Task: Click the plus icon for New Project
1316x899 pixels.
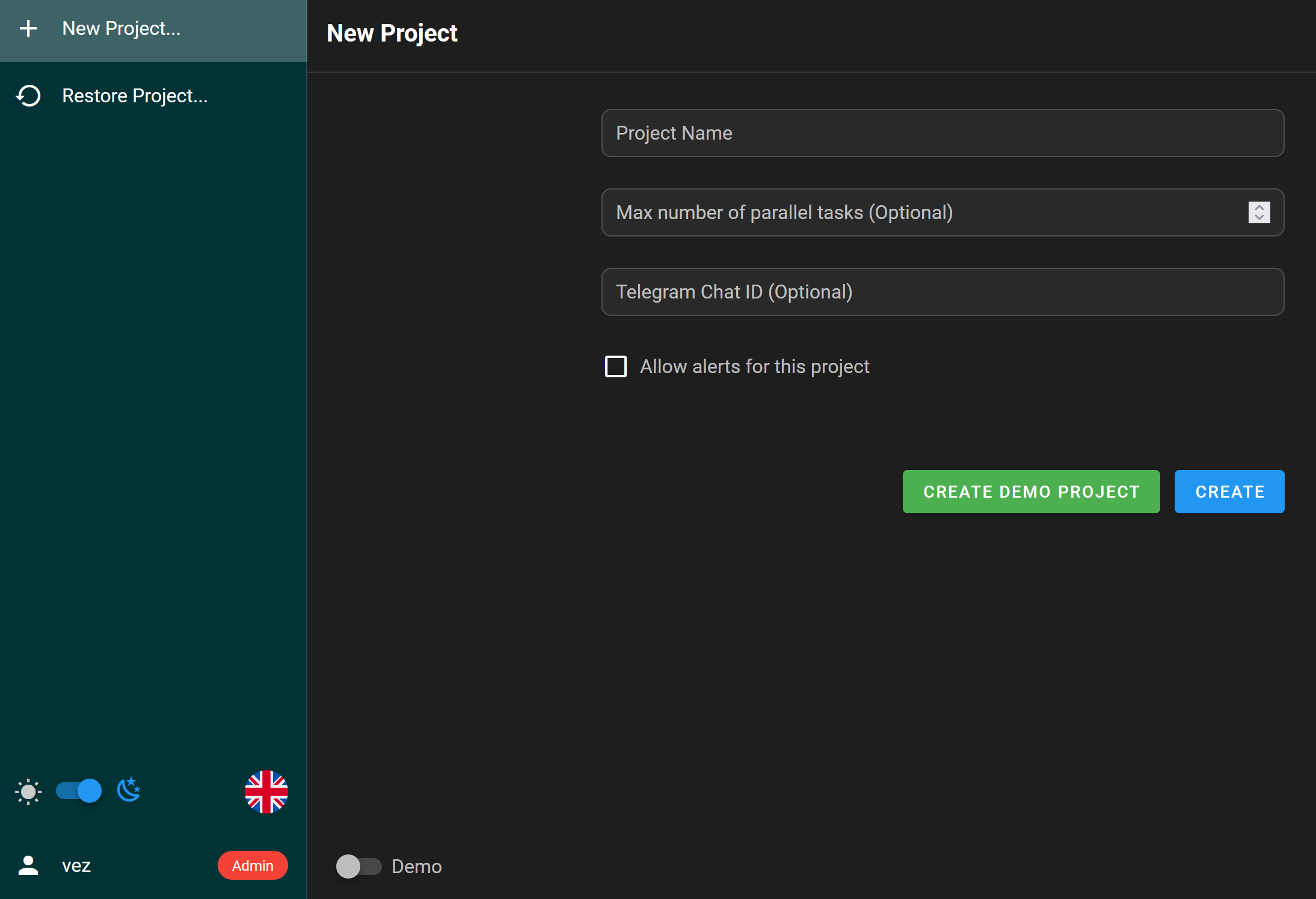Action: click(28, 28)
